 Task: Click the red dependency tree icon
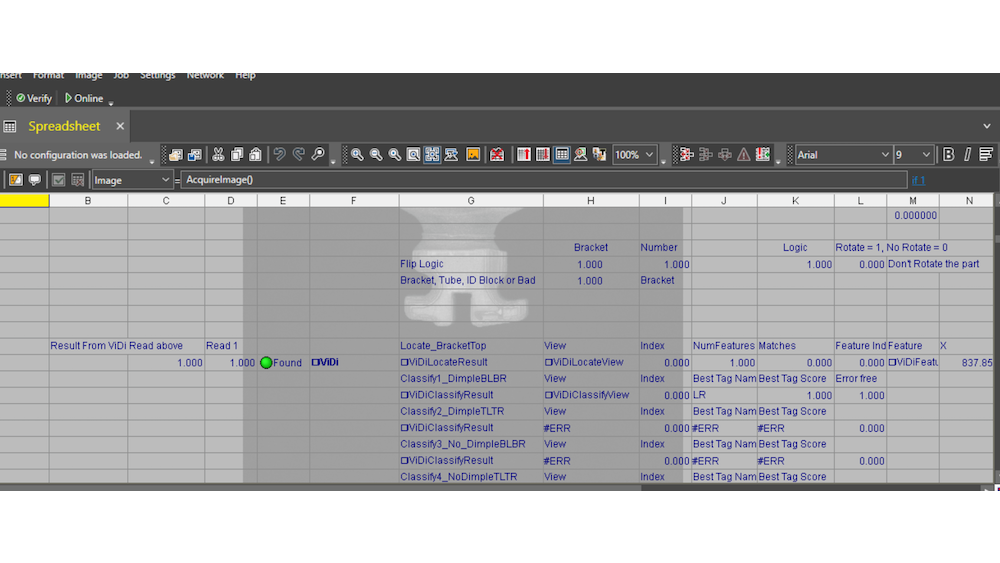pos(686,155)
